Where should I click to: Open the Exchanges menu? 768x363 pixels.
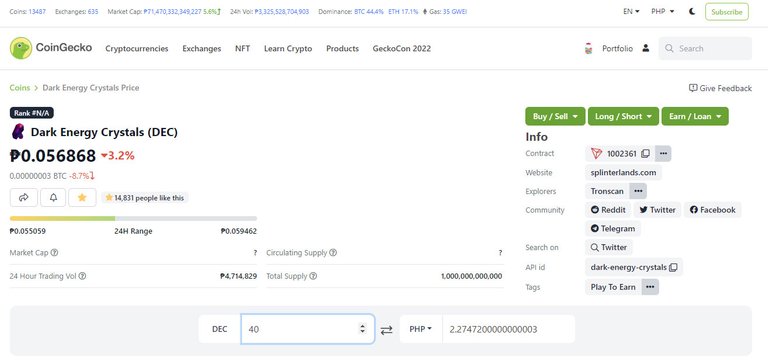[x=202, y=48]
